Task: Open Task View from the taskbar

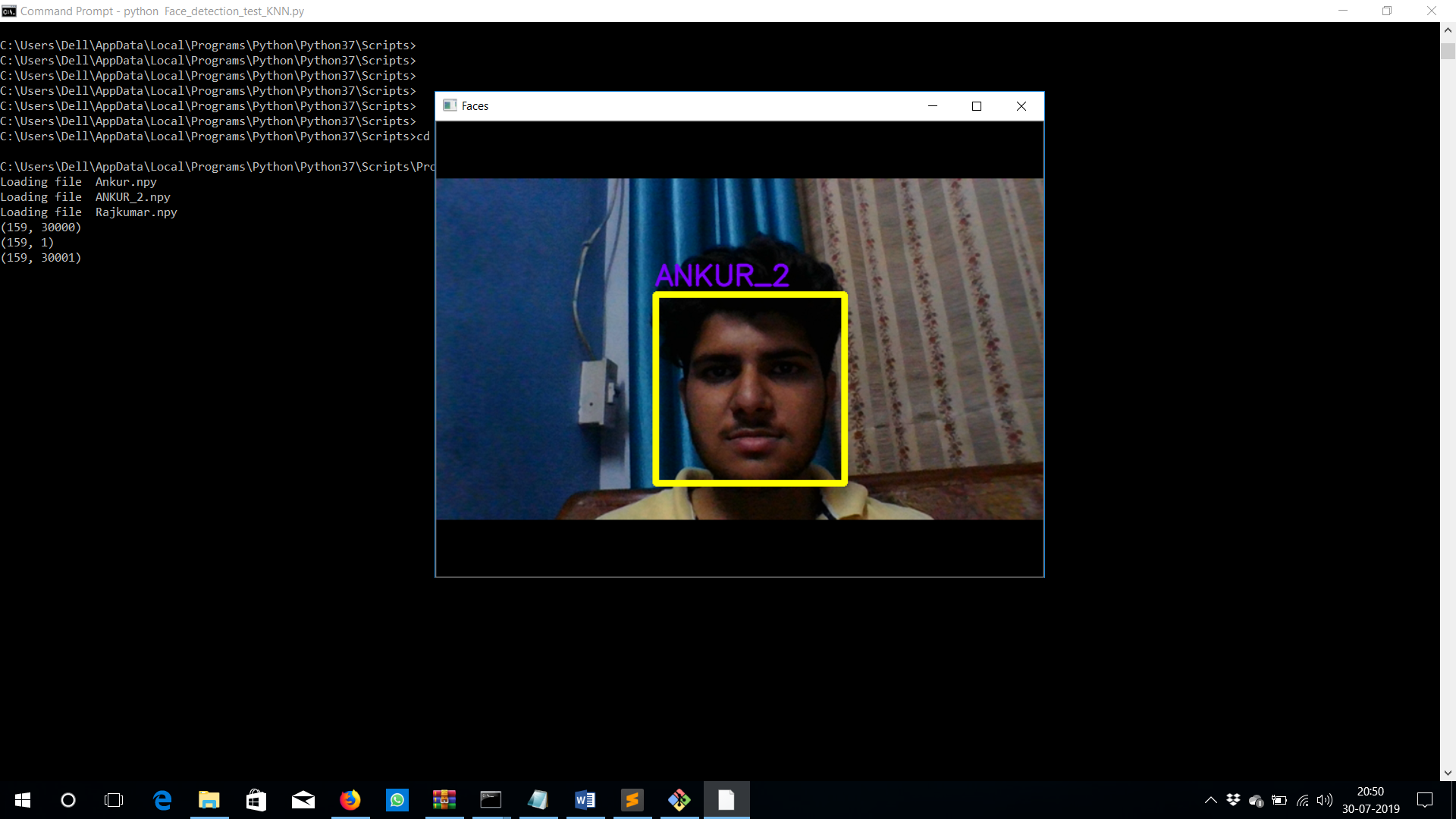Action: [x=114, y=800]
